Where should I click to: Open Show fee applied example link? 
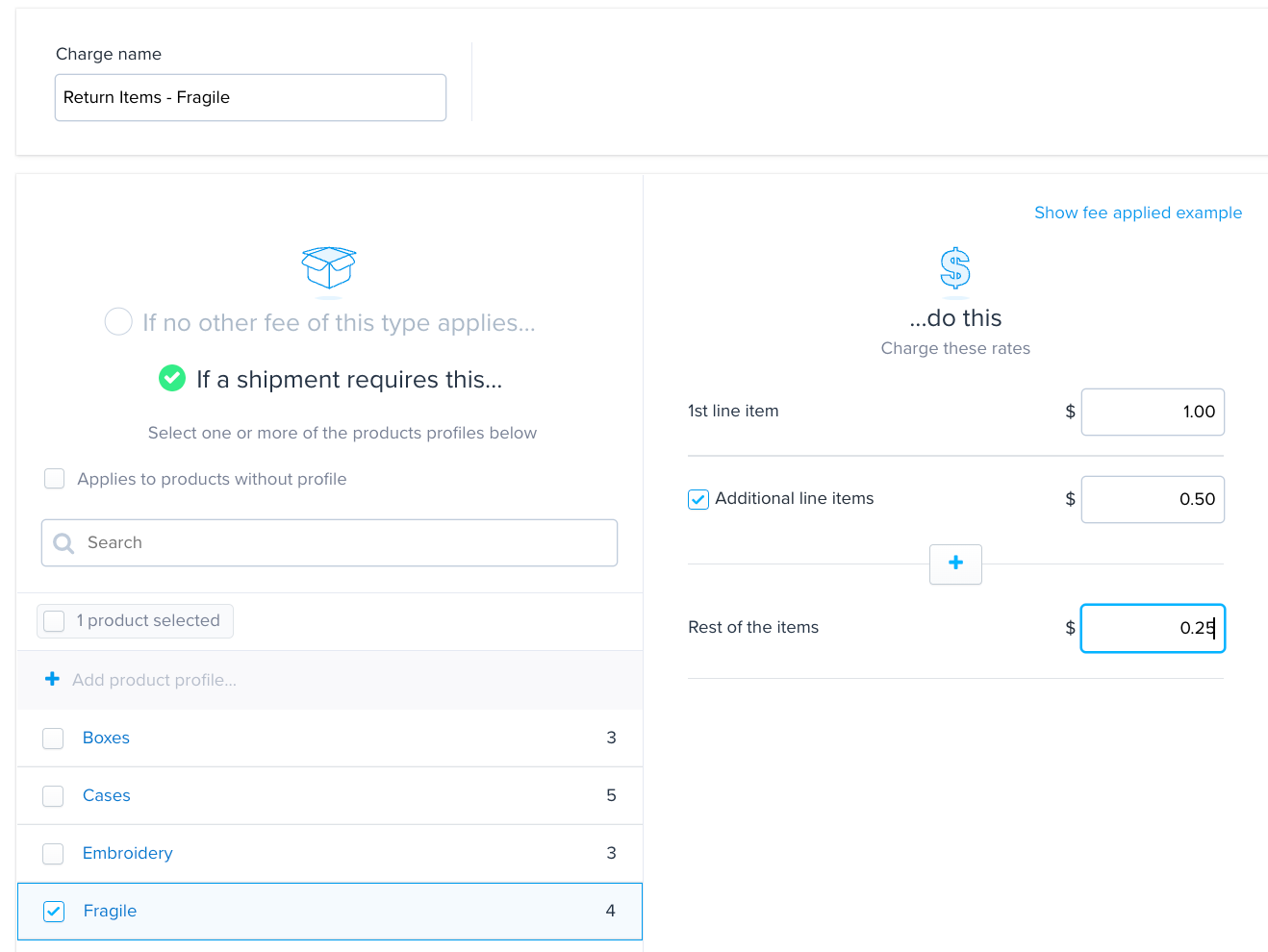1138,213
